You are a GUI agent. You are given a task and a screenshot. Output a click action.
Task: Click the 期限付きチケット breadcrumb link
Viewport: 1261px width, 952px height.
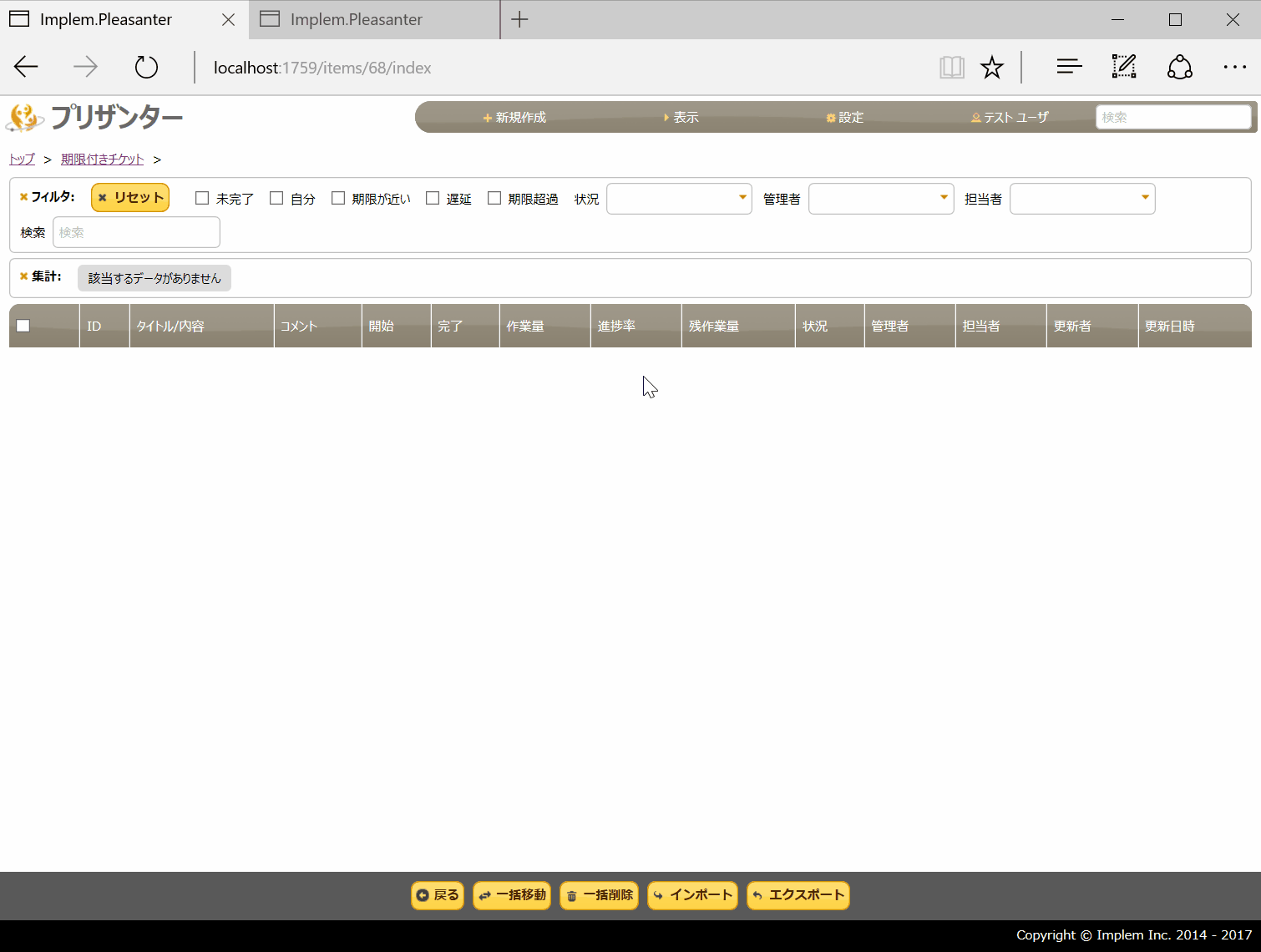(x=102, y=160)
